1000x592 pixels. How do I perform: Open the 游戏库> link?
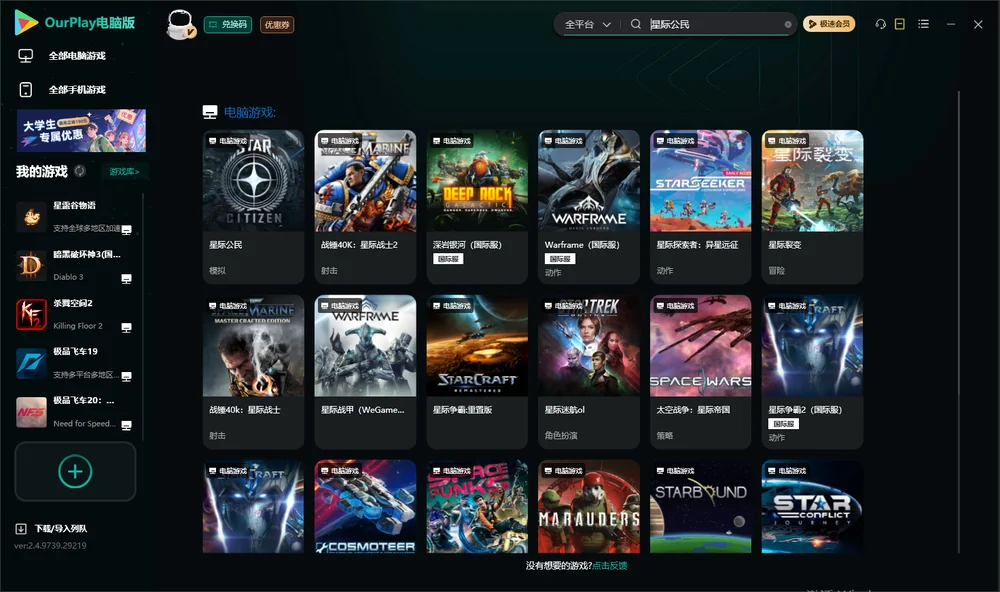(x=124, y=172)
